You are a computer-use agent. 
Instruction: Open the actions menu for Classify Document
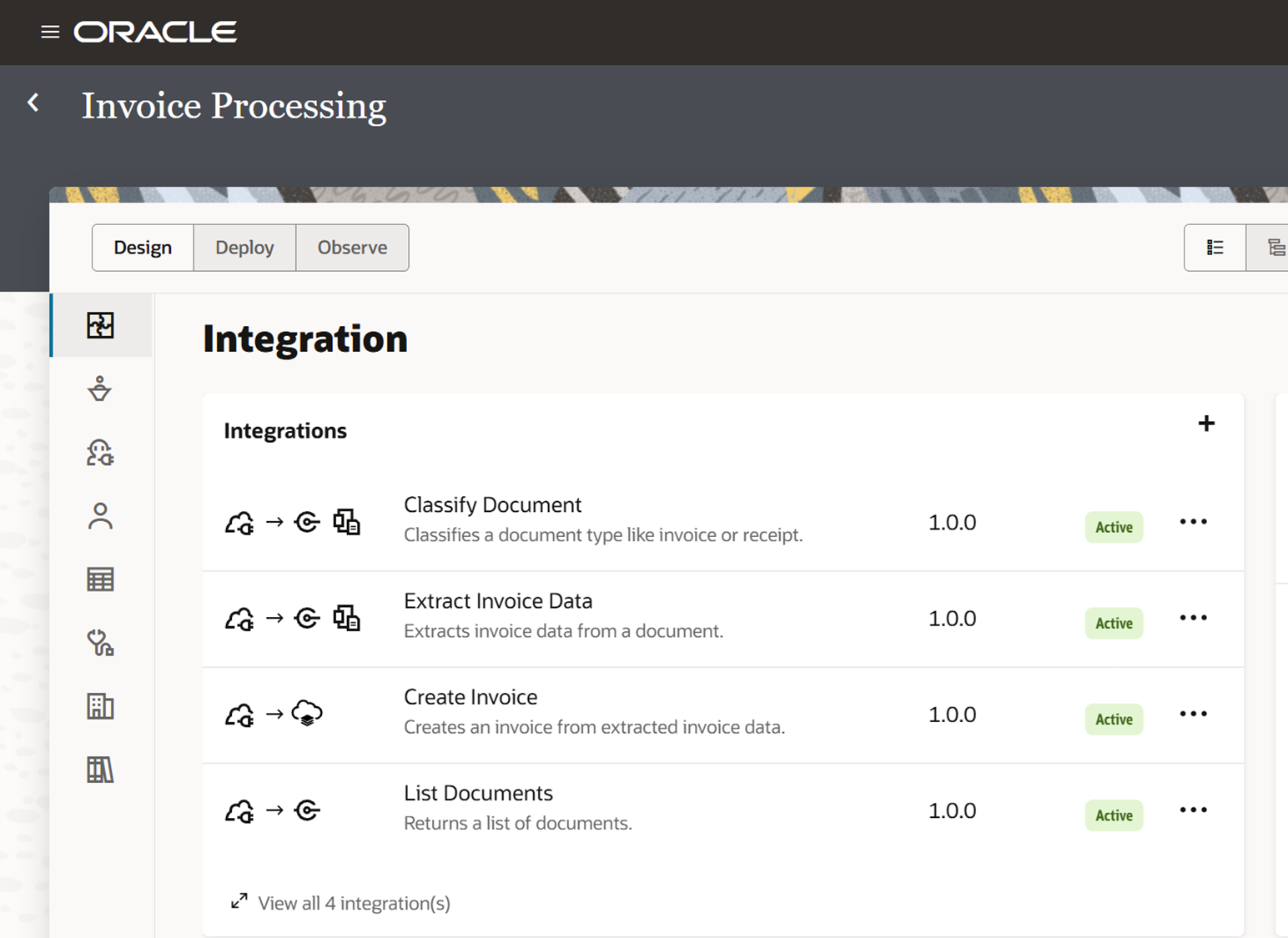coord(1193,520)
